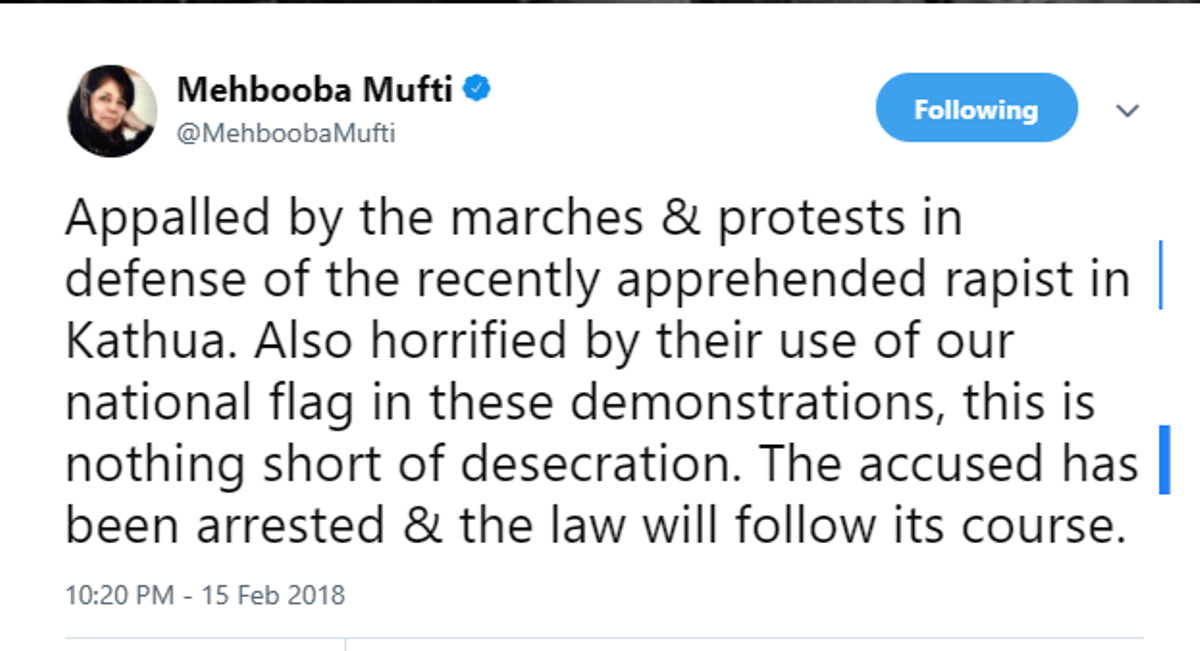This screenshot has width=1200, height=651.
Task: Toggle the blue Following button
Action: [x=976, y=108]
